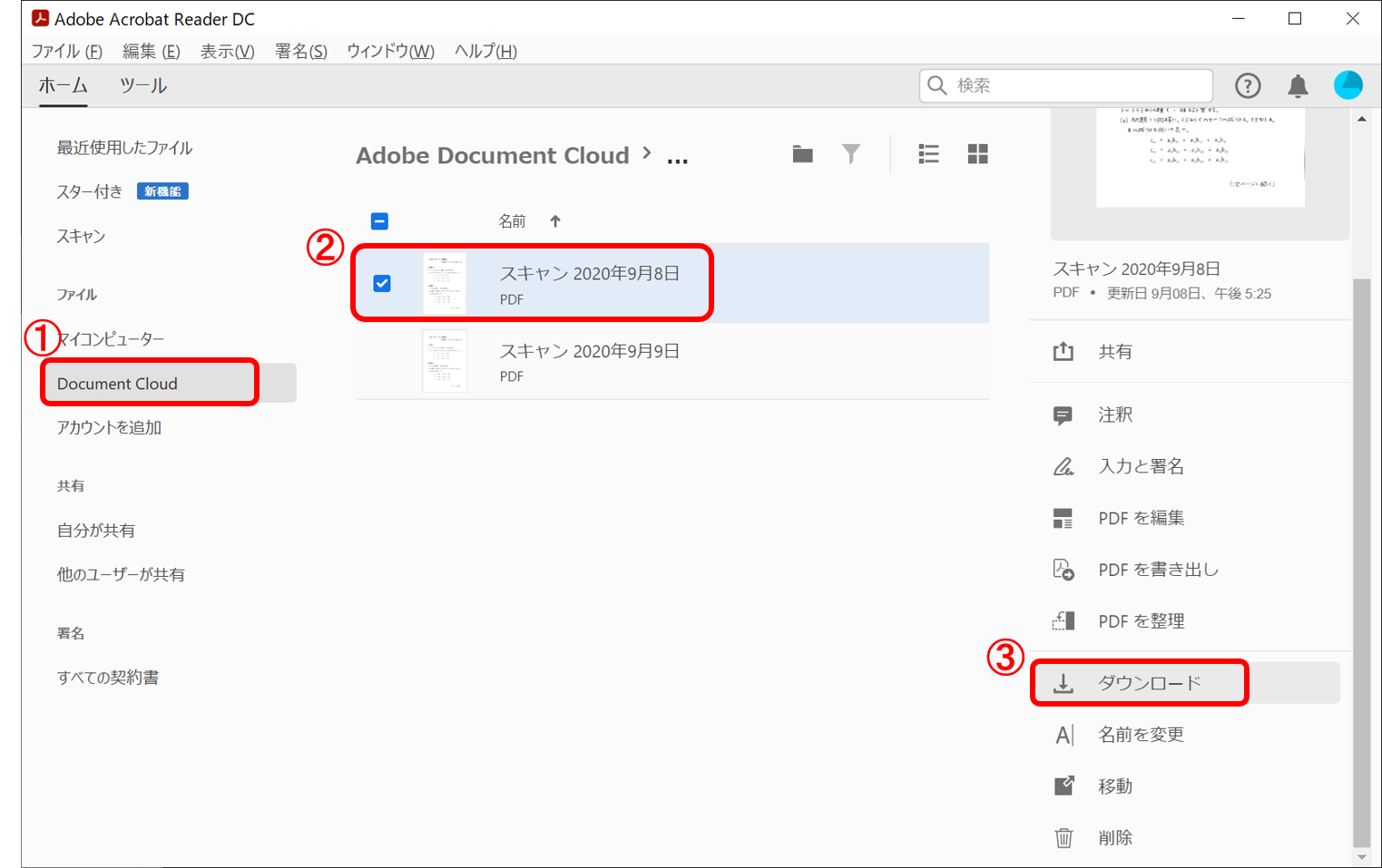Click the scrollbar up arrow in right panel

1361,119
